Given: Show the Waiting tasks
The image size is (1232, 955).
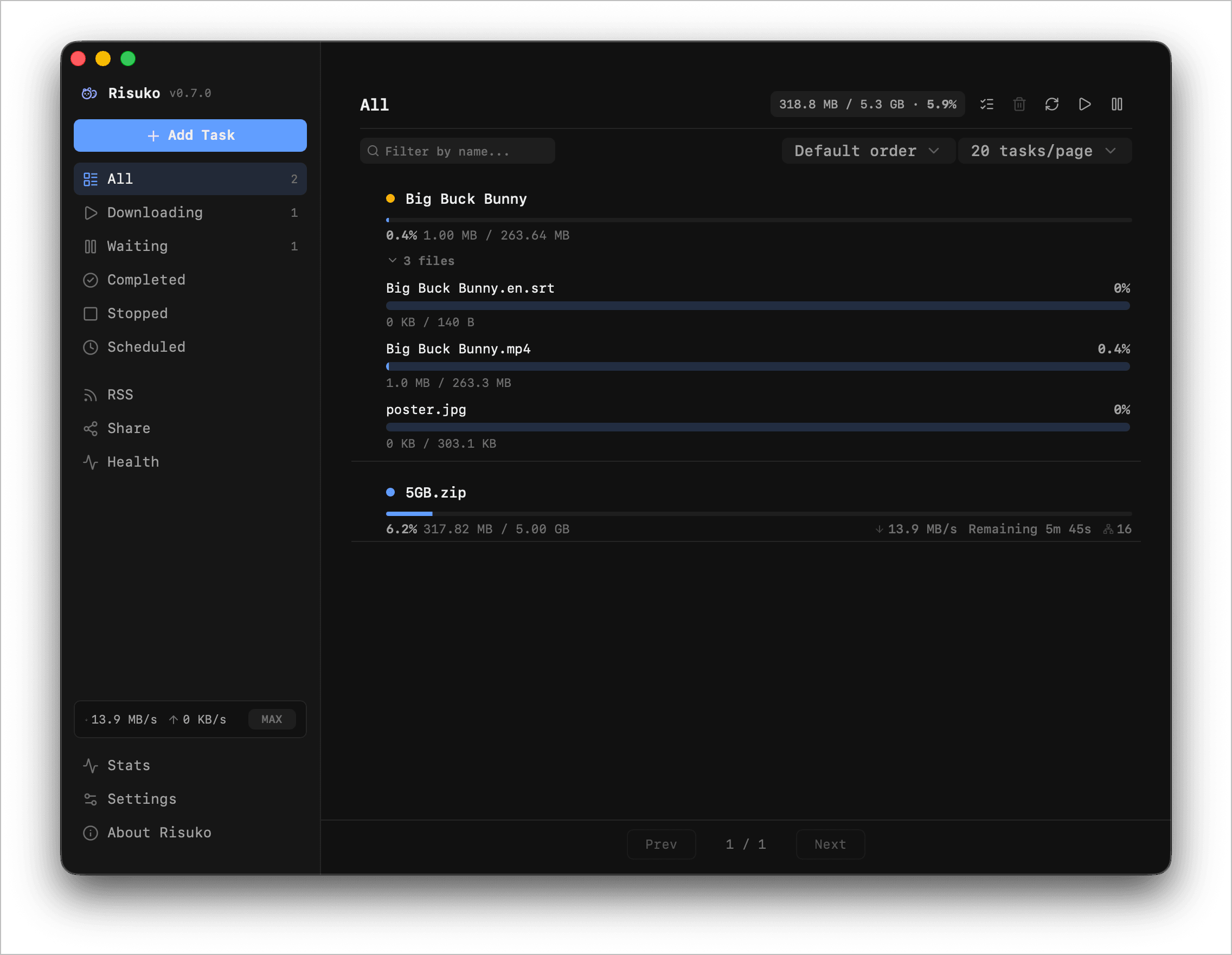Looking at the screenshot, I should click(190, 247).
